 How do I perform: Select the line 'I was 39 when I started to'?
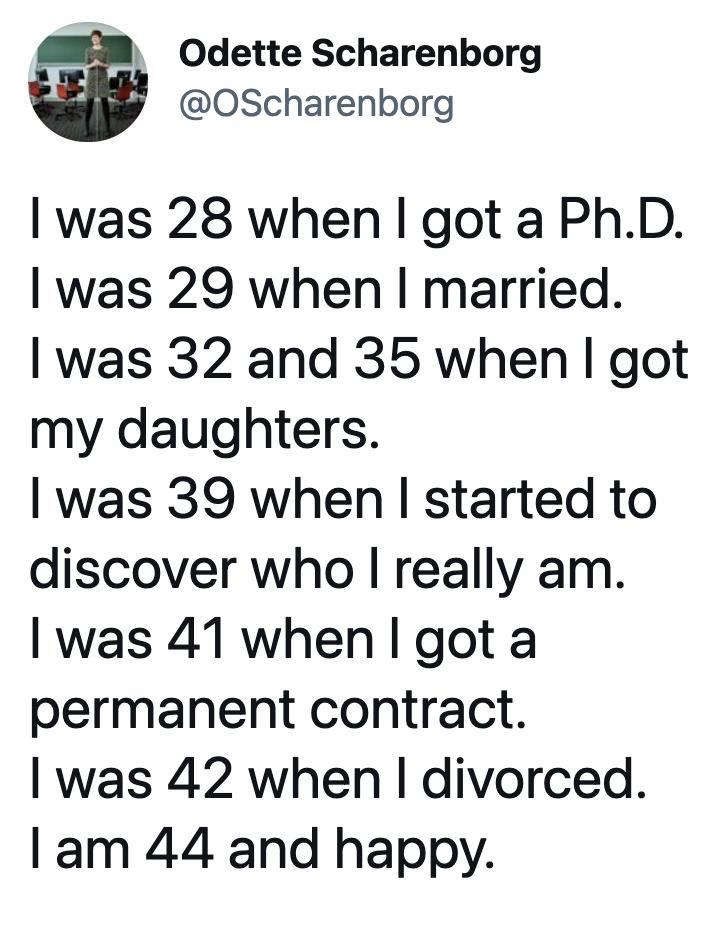(344, 501)
